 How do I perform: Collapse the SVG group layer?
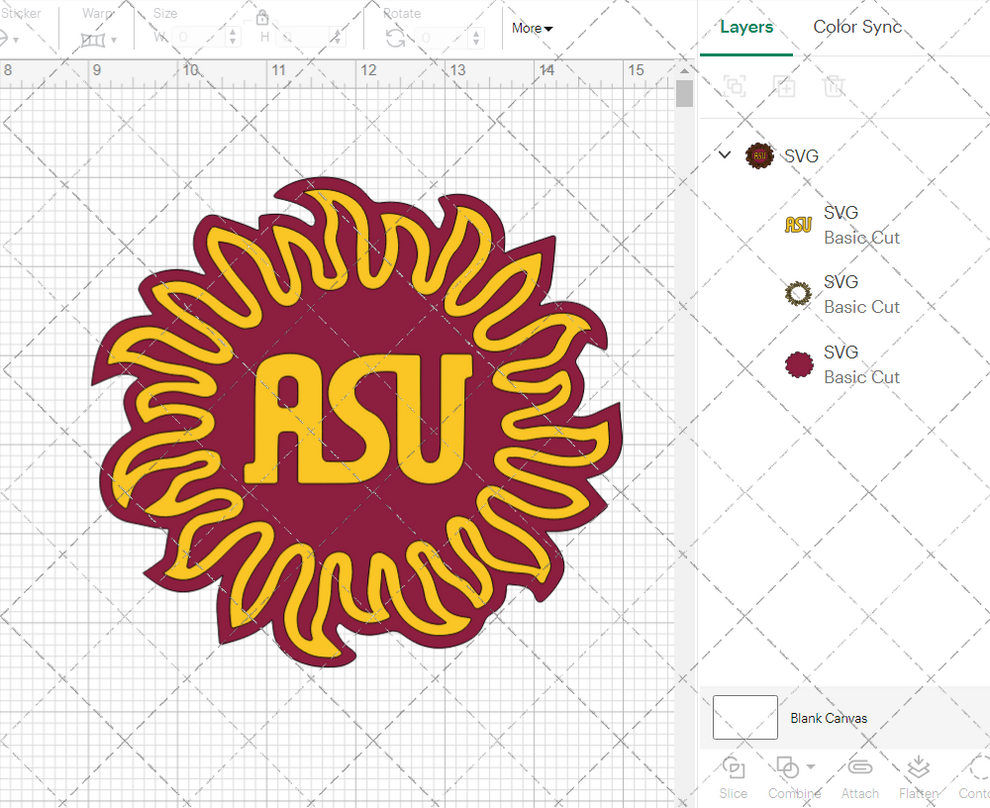[724, 155]
